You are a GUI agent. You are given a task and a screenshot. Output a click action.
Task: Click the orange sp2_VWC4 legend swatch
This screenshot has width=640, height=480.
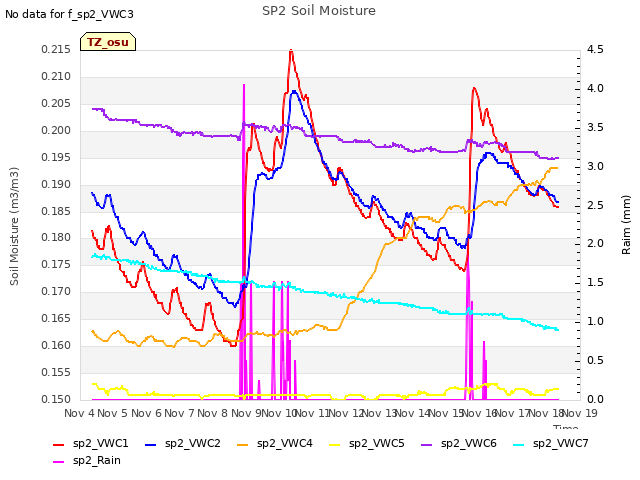coord(243,445)
